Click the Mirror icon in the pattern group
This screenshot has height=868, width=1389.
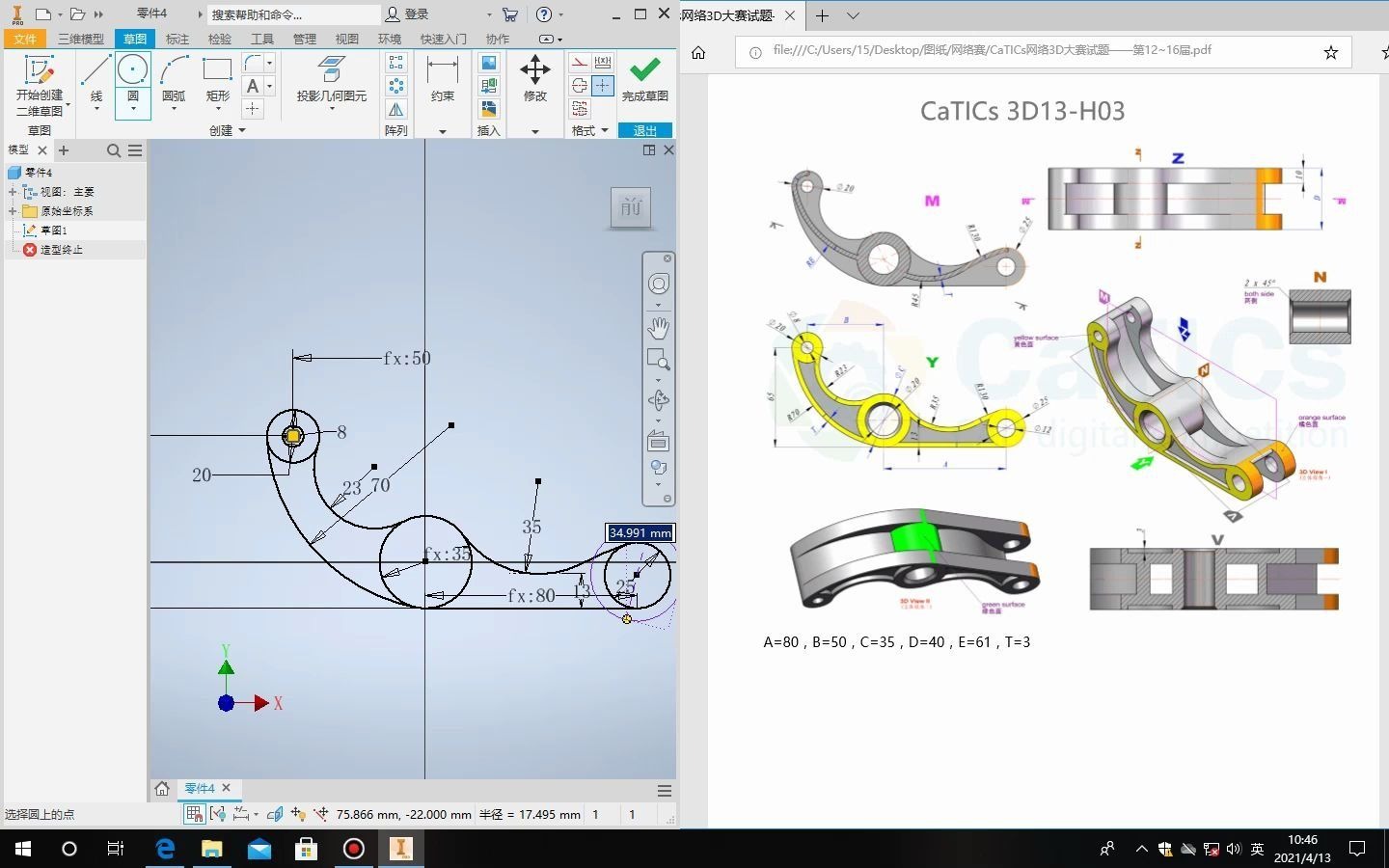[396, 109]
